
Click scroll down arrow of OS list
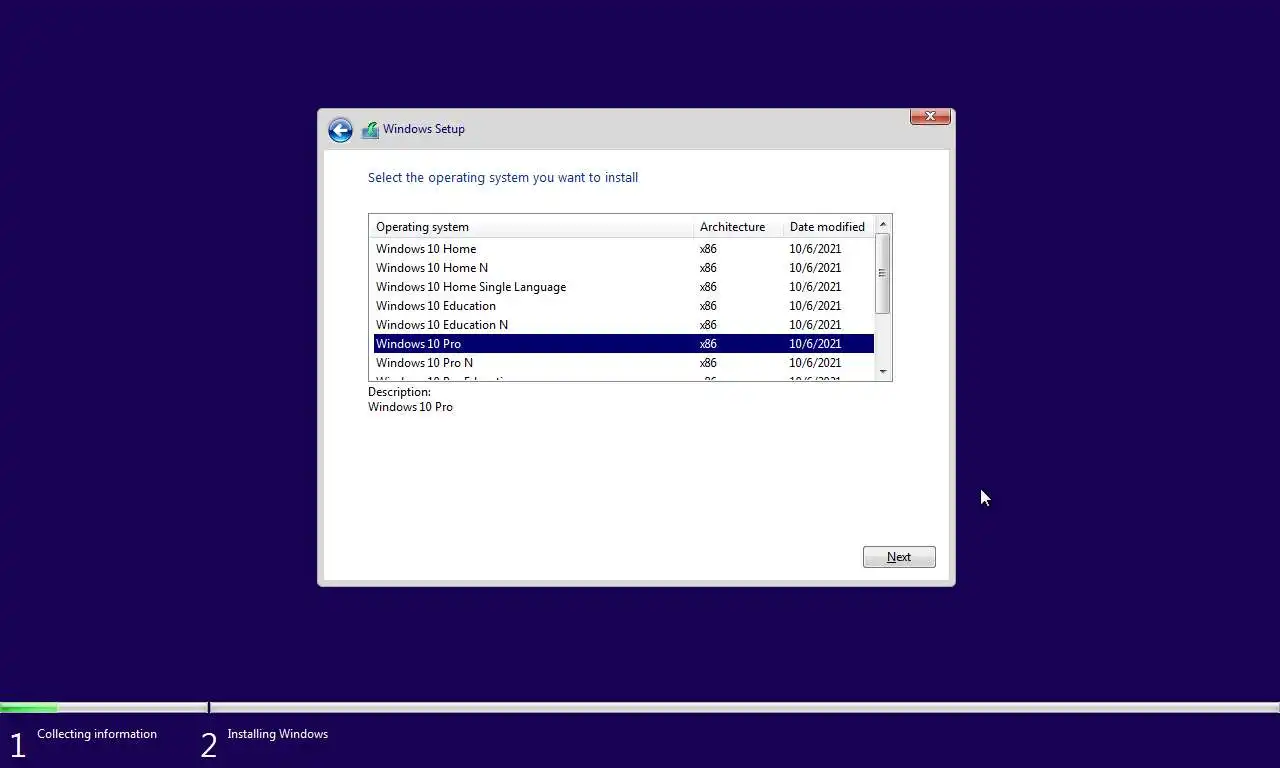(x=883, y=371)
